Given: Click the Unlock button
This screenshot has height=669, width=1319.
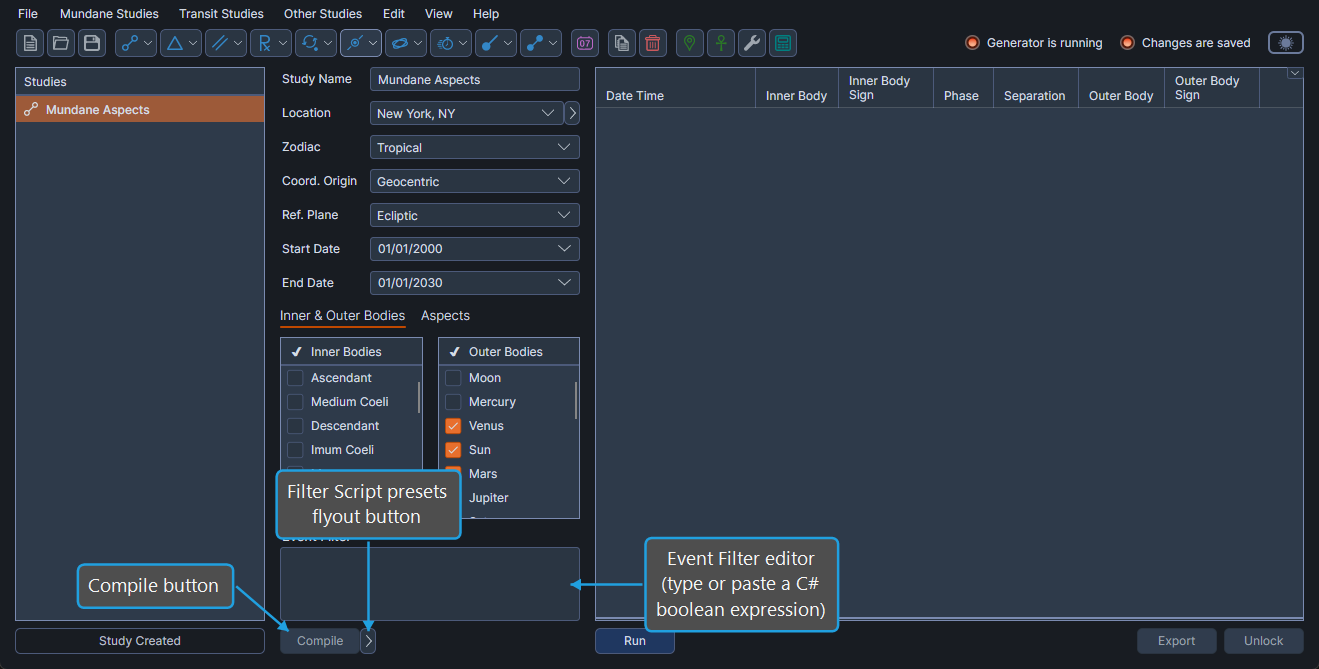Looking at the screenshot, I should point(1264,641).
